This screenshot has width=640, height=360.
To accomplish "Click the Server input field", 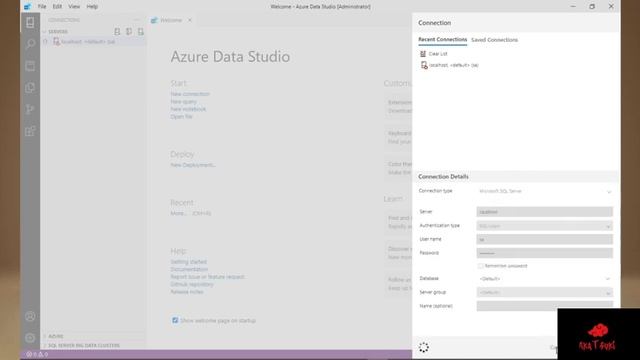I will point(544,212).
